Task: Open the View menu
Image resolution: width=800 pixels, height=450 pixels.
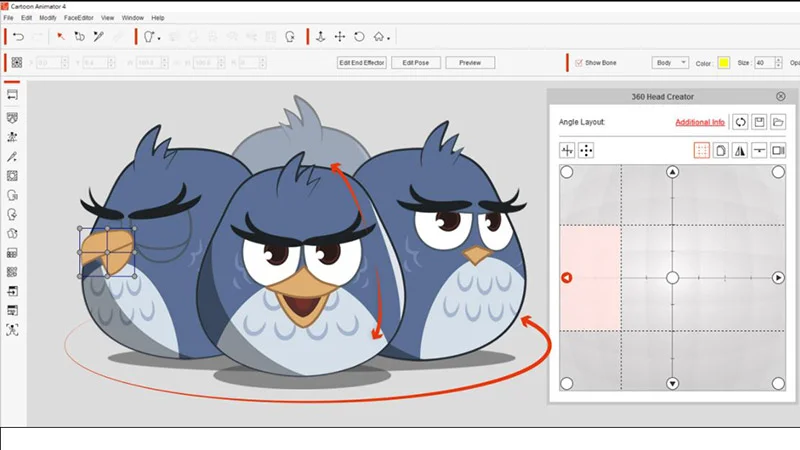Action: tap(107, 18)
